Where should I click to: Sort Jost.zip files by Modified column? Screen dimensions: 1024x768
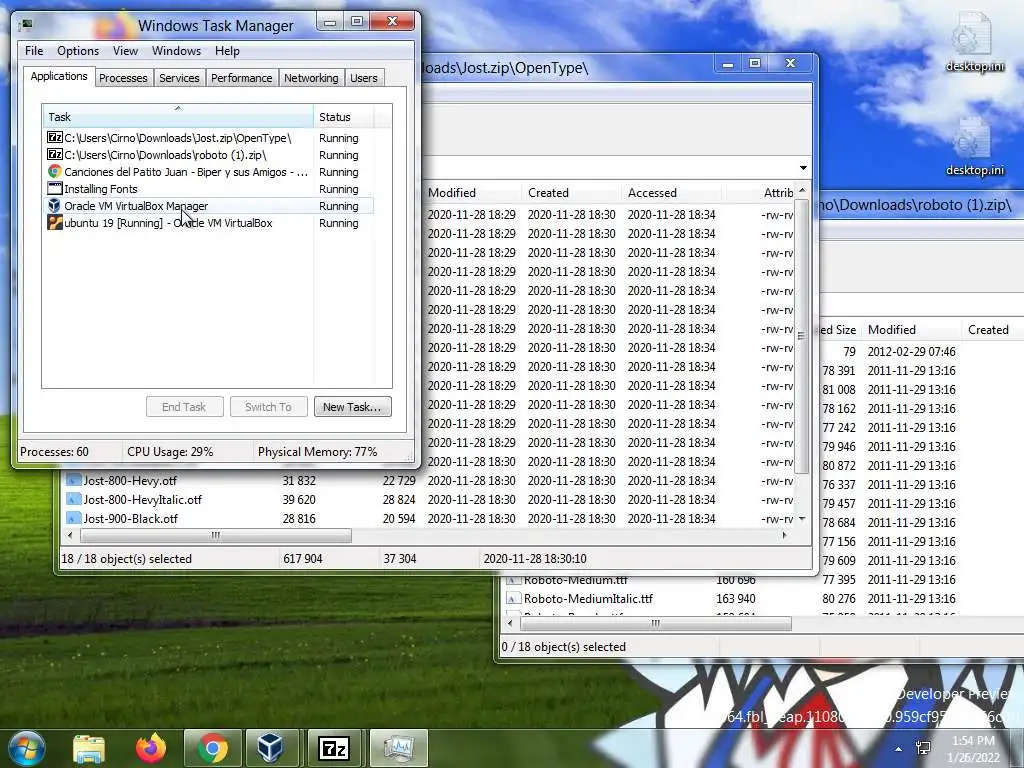point(472,193)
